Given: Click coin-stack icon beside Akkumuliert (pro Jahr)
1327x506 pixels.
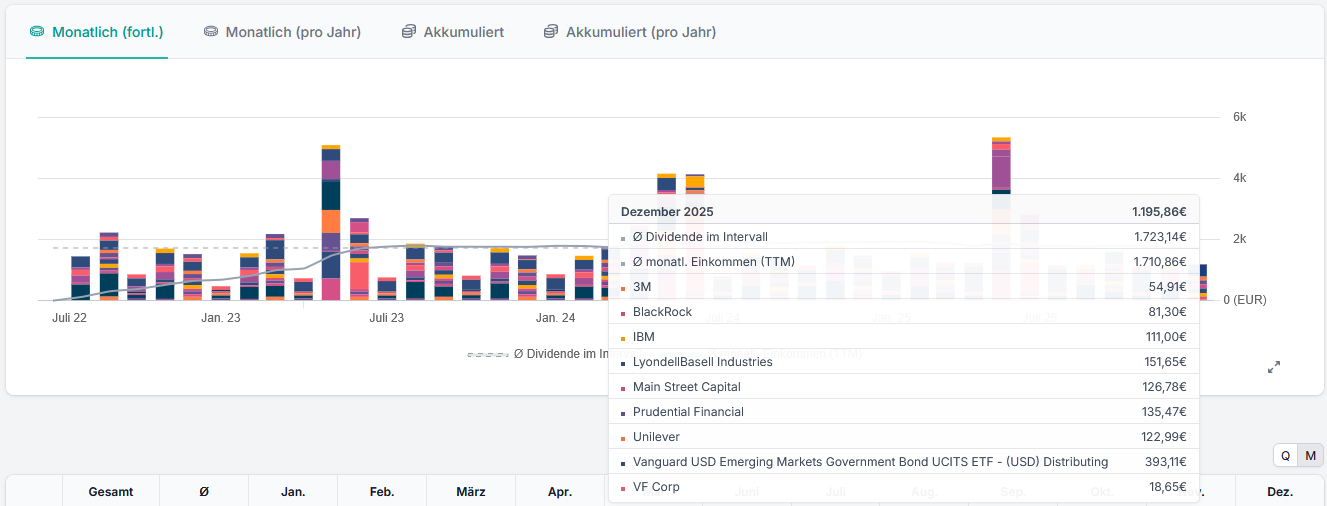Looking at the screenshot, I should pos(551,32).
